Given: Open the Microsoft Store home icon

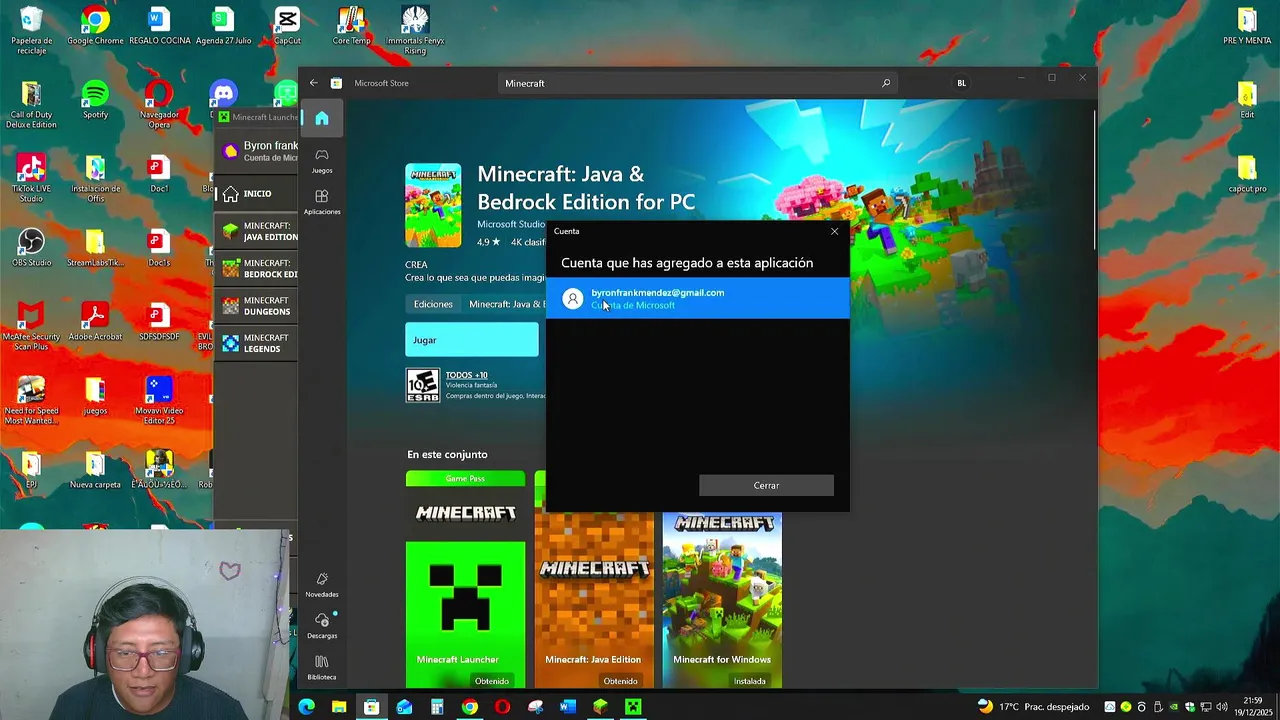Looking at the screenshot, I should pos(322,118).
